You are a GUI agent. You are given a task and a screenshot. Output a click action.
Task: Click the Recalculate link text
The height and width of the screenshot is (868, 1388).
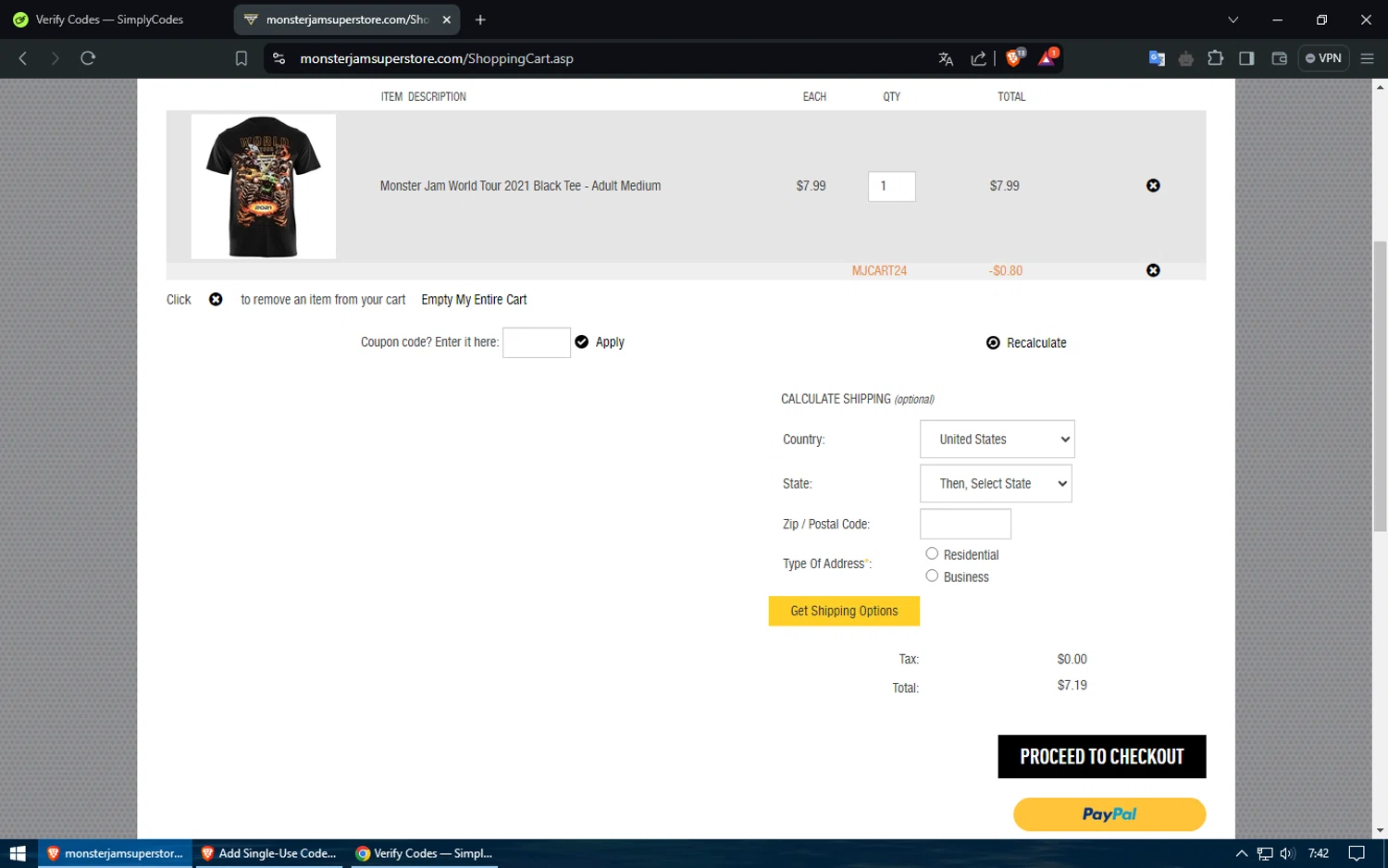[x=1036, y=343]
